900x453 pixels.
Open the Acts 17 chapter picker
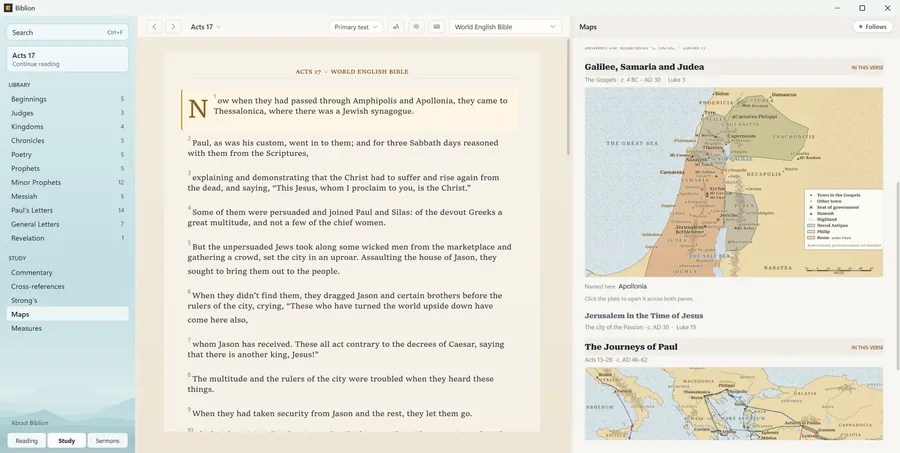pyautogui.click(x=205, y=26)
